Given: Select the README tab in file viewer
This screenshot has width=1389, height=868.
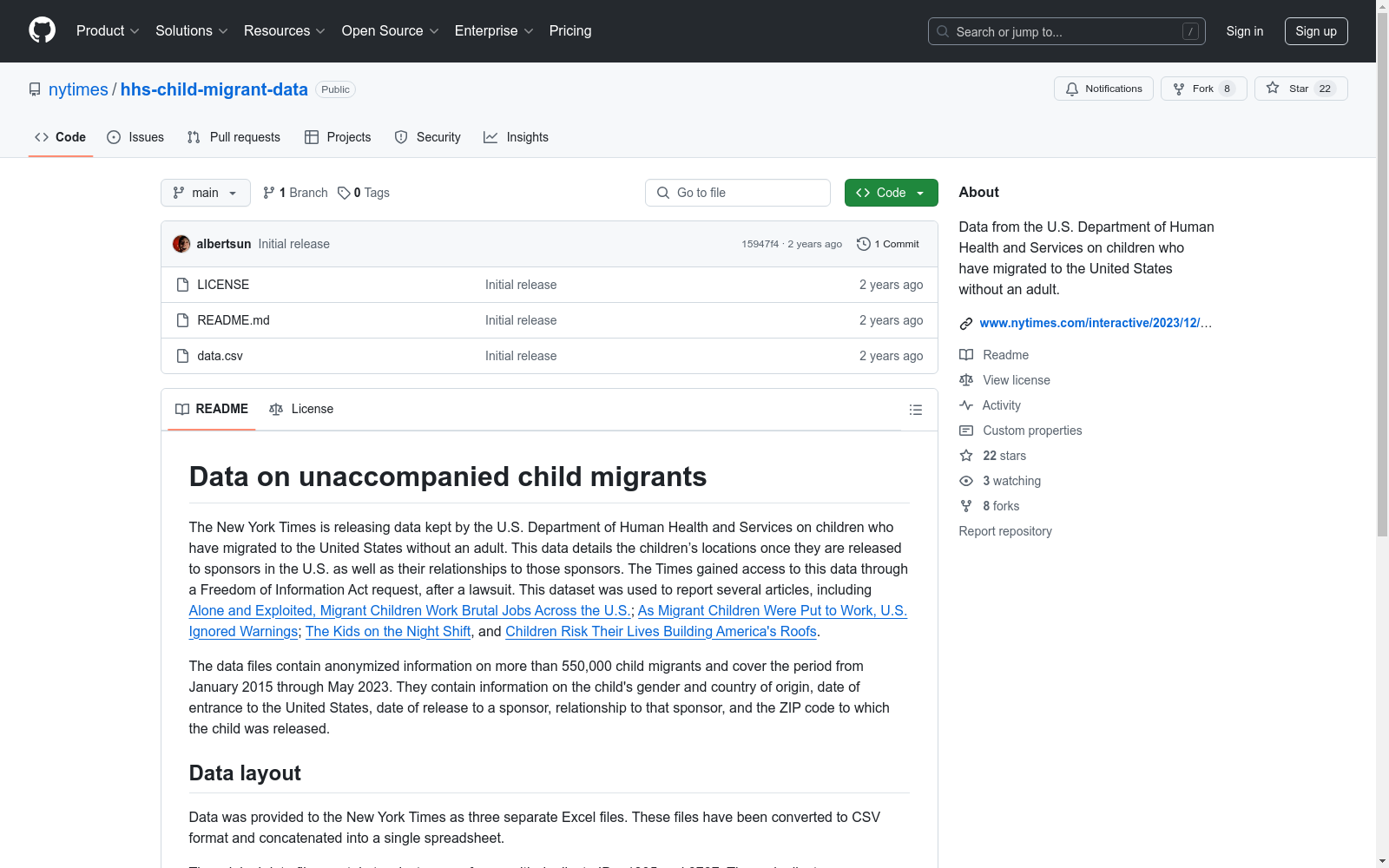Looking at the screenshot, I should click(212, 409).
